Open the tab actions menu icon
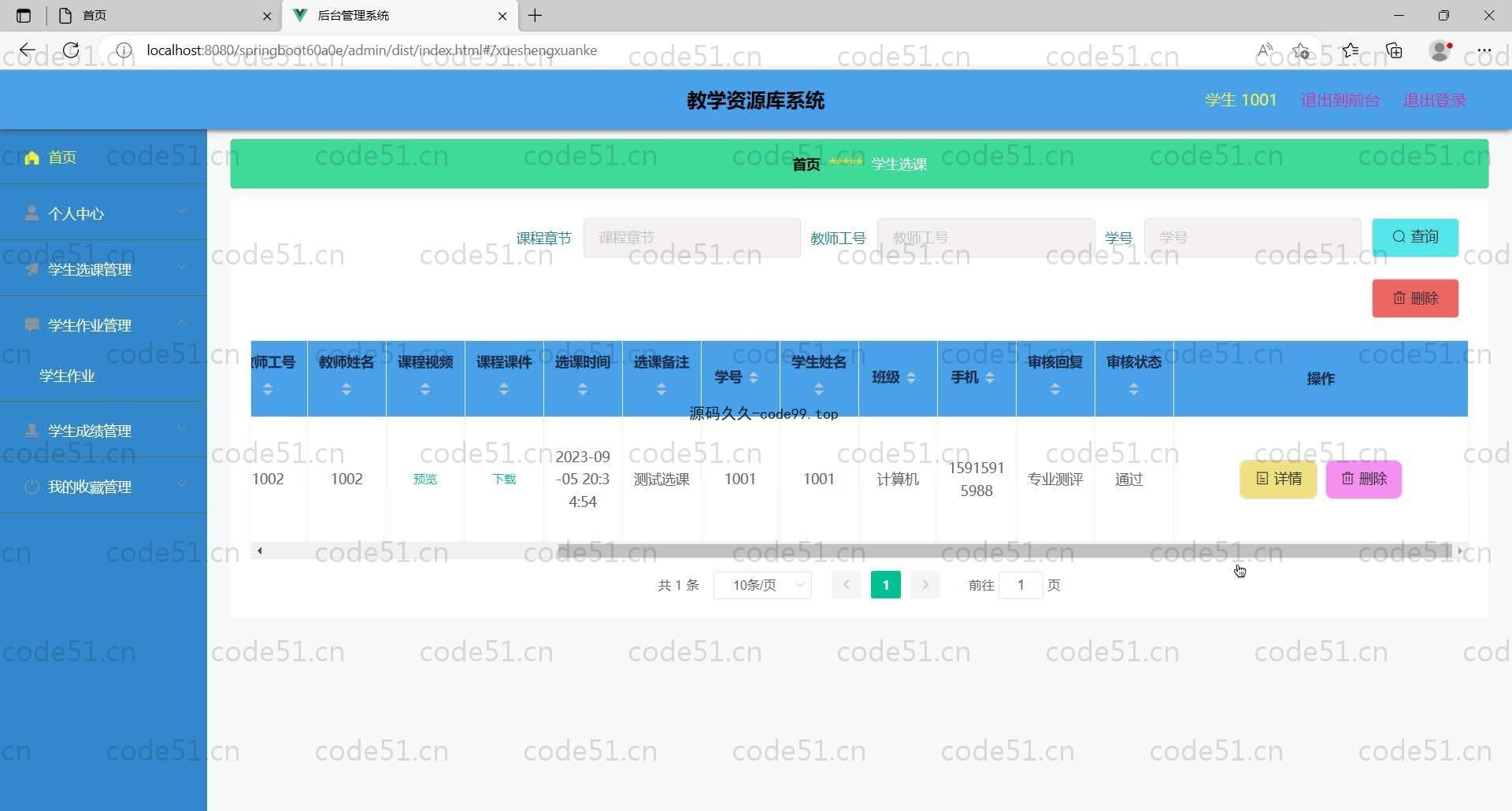 [x=24, y=16]
